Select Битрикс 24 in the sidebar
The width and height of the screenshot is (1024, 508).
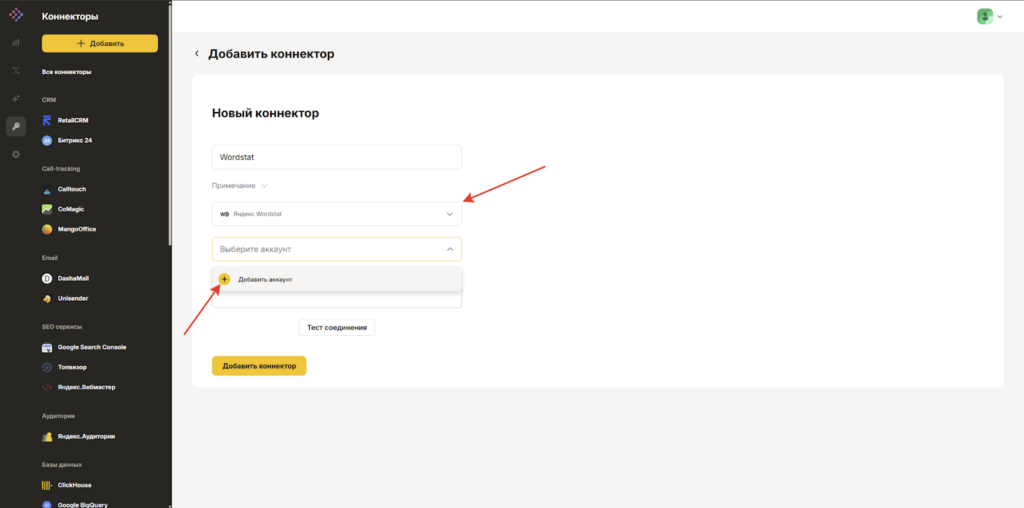coord(74,140)
